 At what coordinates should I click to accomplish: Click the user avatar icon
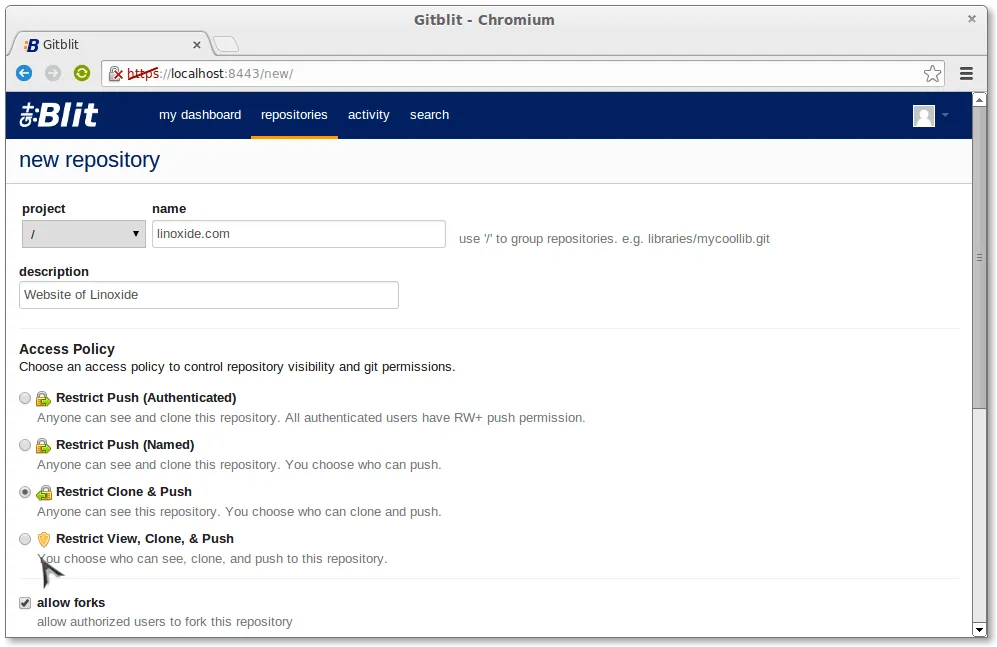(924, 116)
